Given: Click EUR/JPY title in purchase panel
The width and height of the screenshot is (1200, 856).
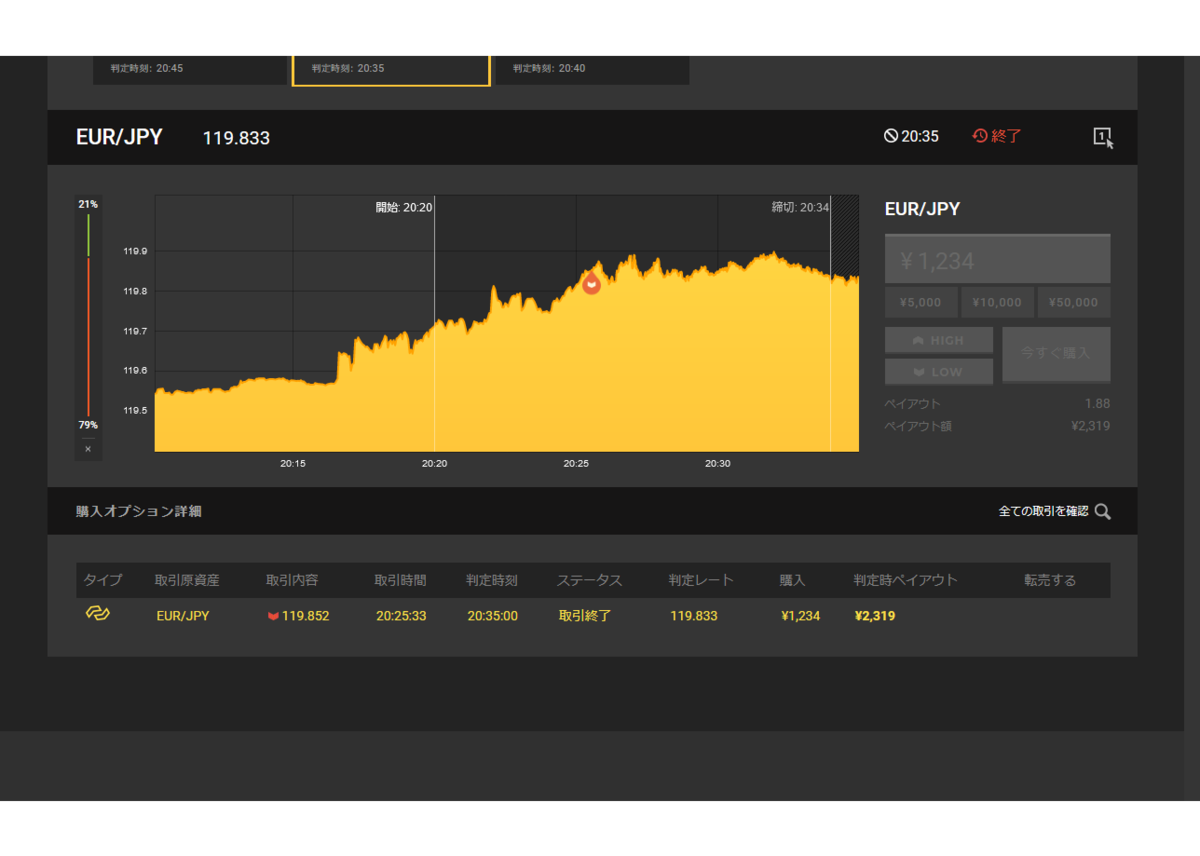Looking at the screenshot, I should click(x=922, y=209).
